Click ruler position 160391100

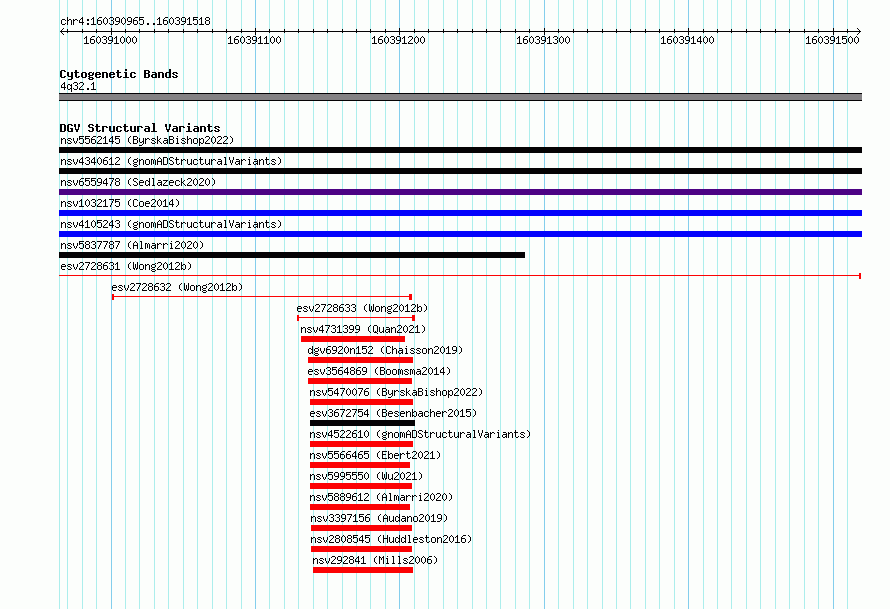(x=254, y=40)
